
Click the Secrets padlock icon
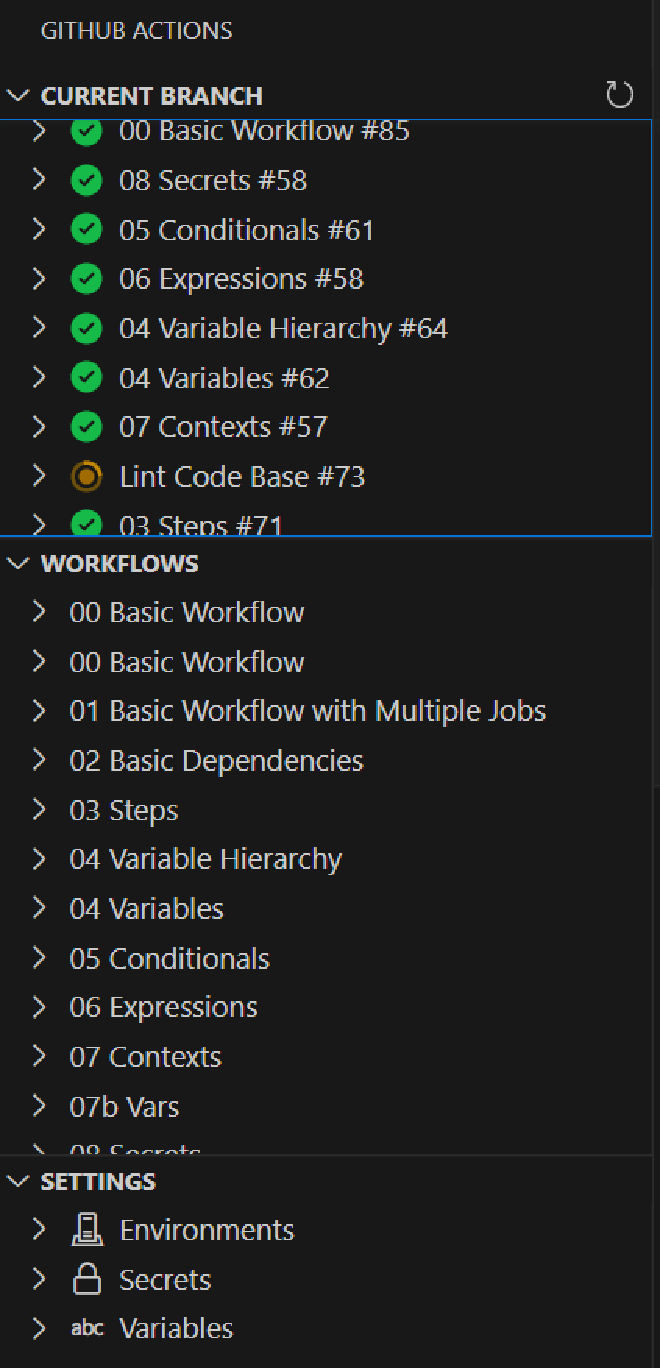click(x=87, y=1280)
